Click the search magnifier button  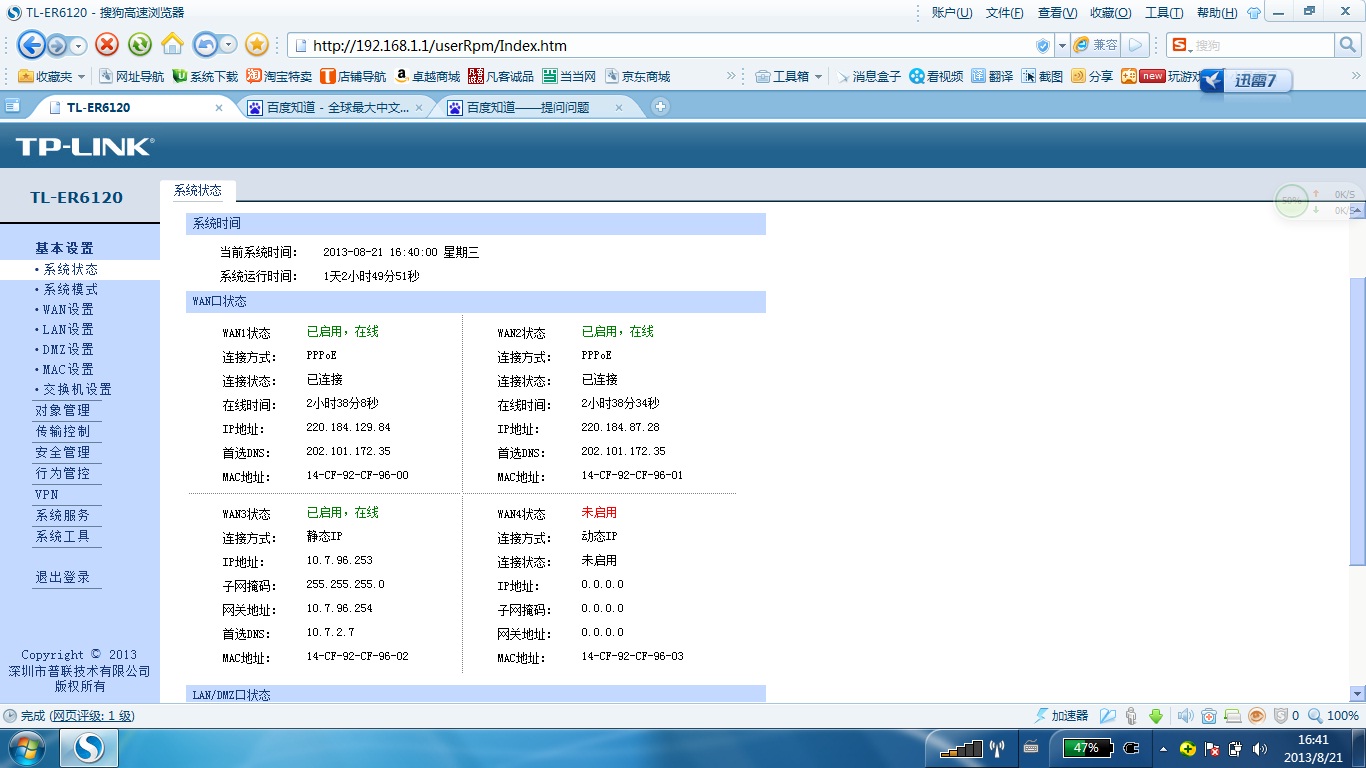(x=1348, y=45)
